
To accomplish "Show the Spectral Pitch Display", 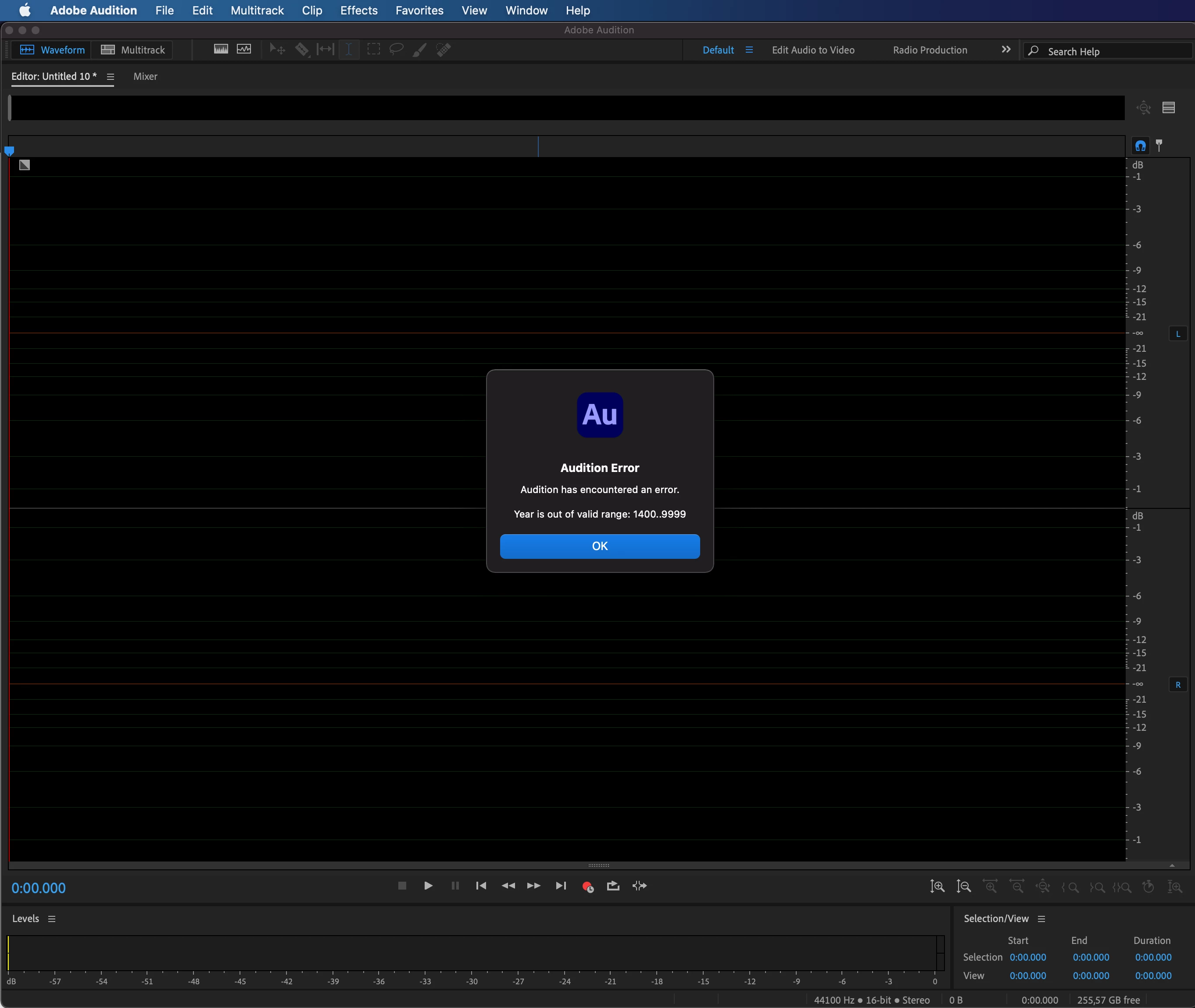I will coord(244,49).
